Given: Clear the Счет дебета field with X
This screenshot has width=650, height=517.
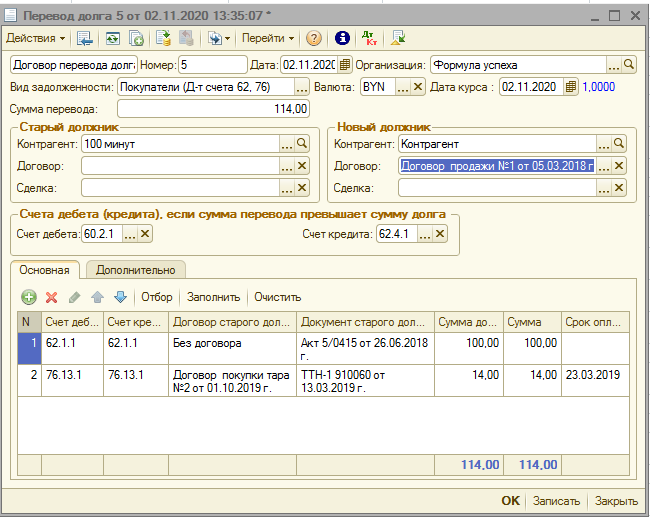Looking at the screenshot, I should coord(145,234).
